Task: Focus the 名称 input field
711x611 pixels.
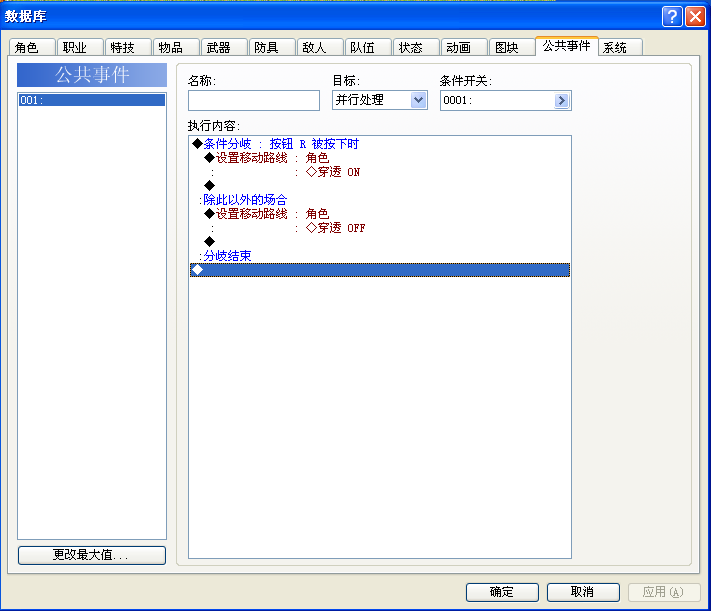Action: pos(254,100)
